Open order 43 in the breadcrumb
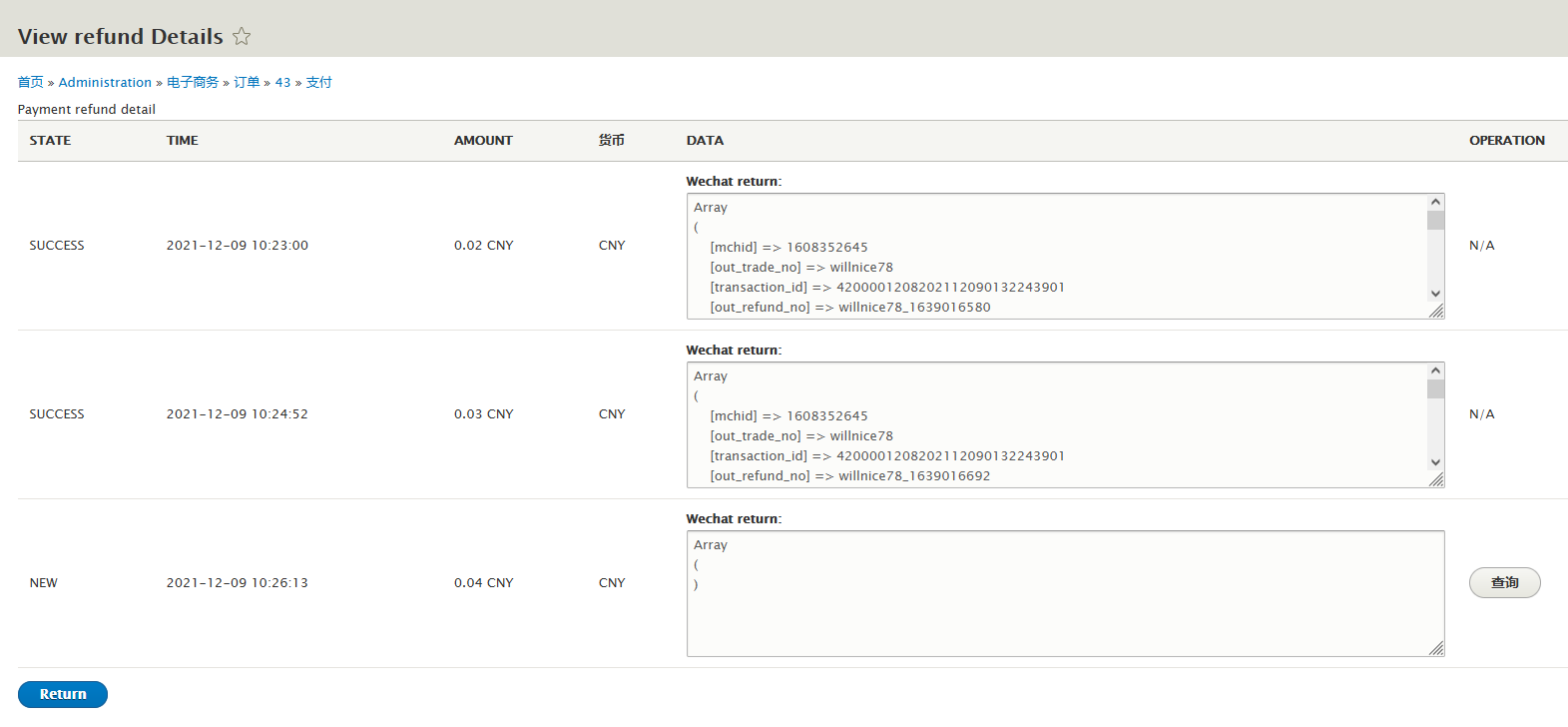1568x727 pixels. 282,82
